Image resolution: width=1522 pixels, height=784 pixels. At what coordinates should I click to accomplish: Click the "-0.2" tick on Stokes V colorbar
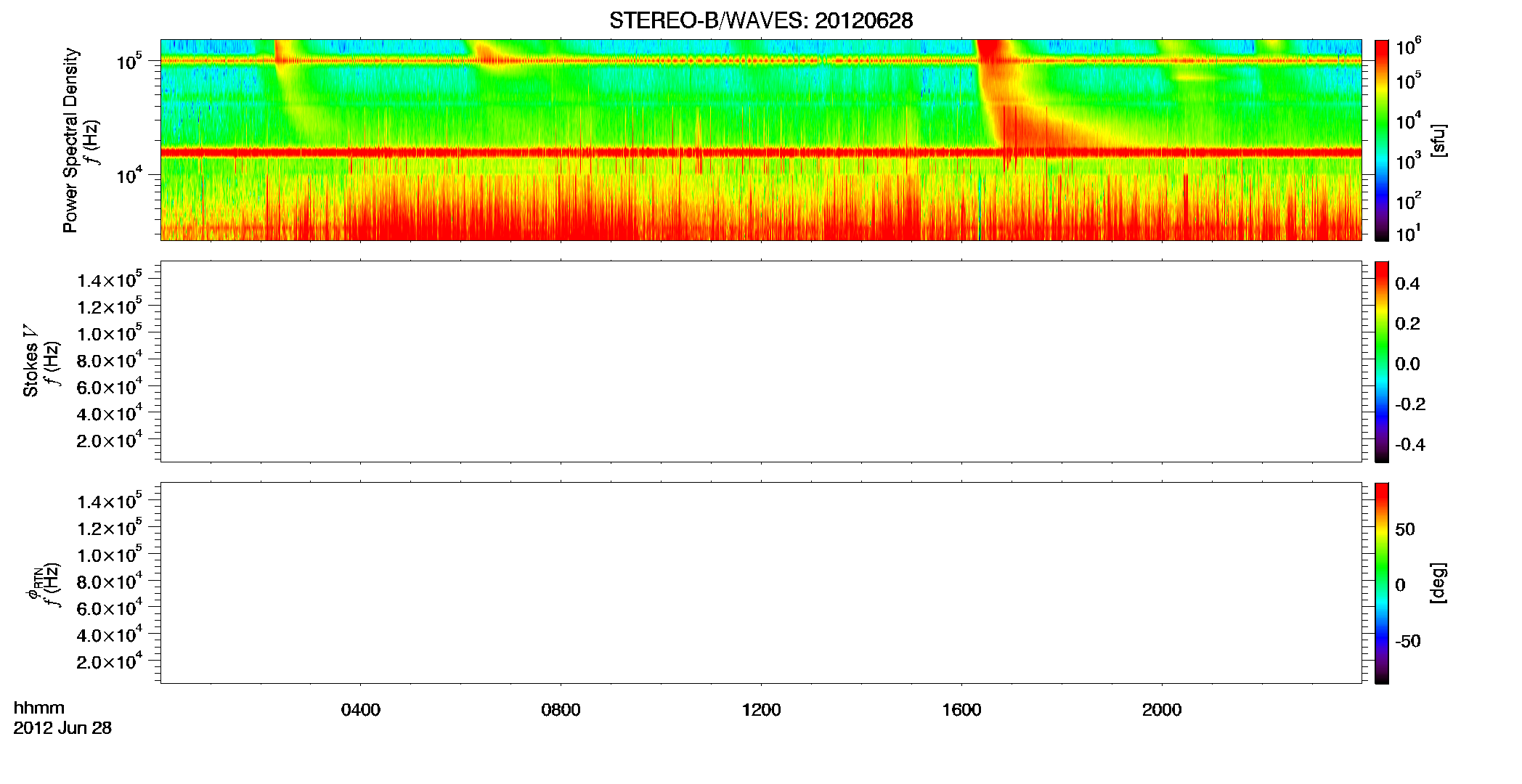click(x=1410, y=404)
